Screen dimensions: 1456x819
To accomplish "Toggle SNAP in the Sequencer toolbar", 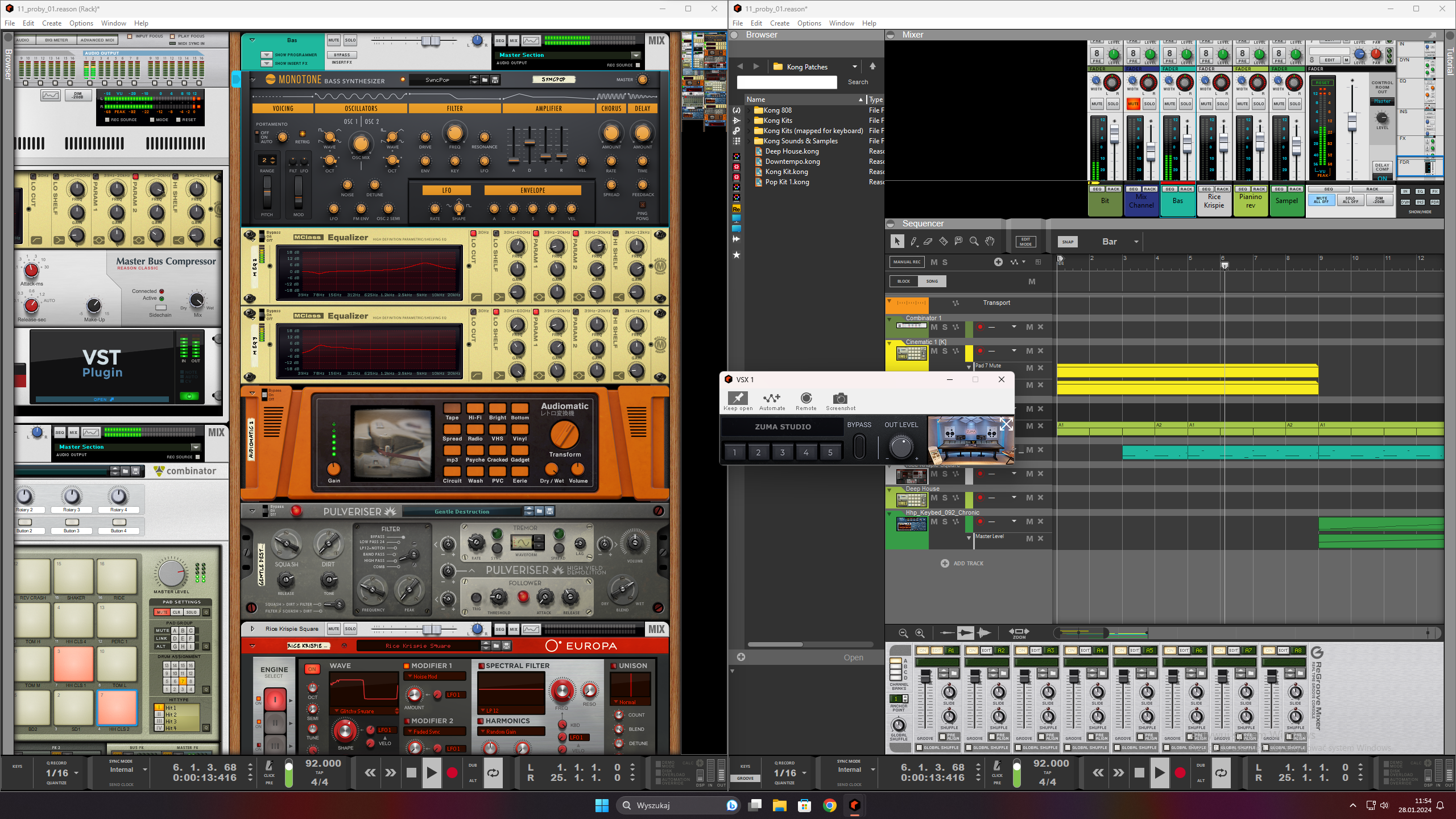I will 1068,242.
